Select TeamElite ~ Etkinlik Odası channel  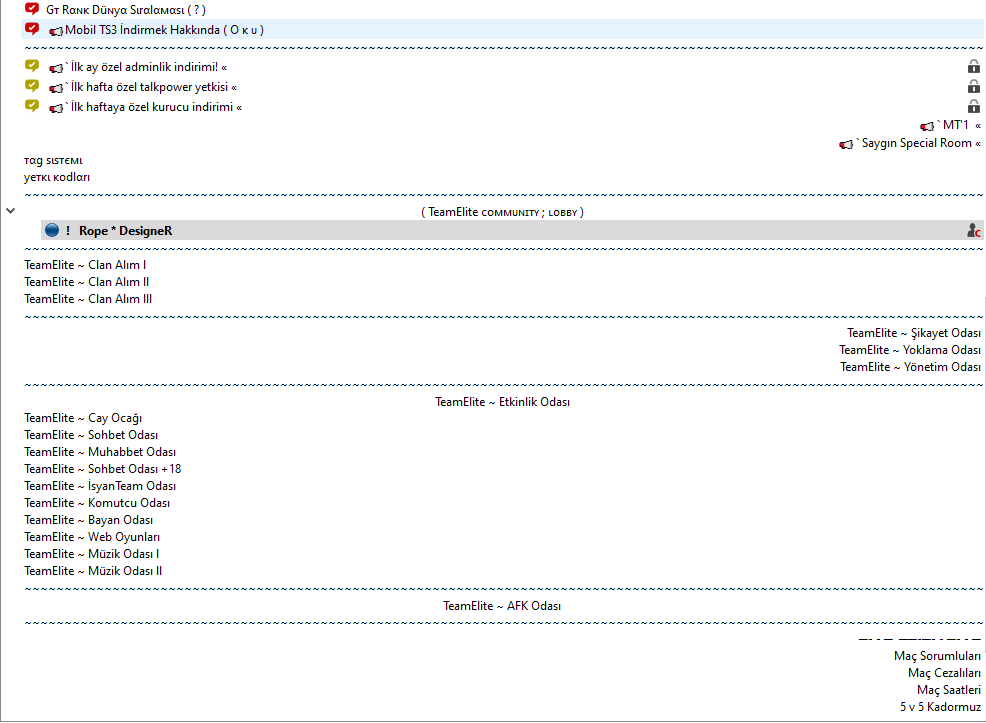click(502, 402)
